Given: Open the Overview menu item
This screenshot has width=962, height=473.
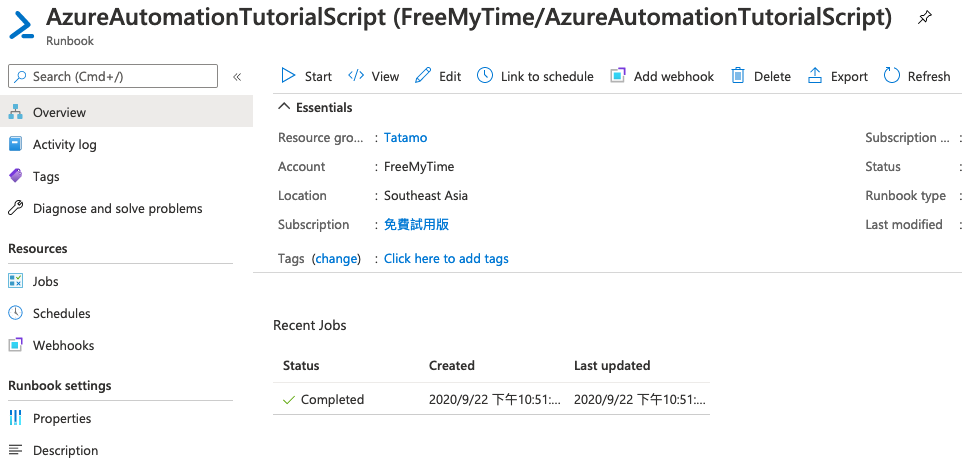Looking at the screenshot, I should pyautogui.click(x=126, y=112).
